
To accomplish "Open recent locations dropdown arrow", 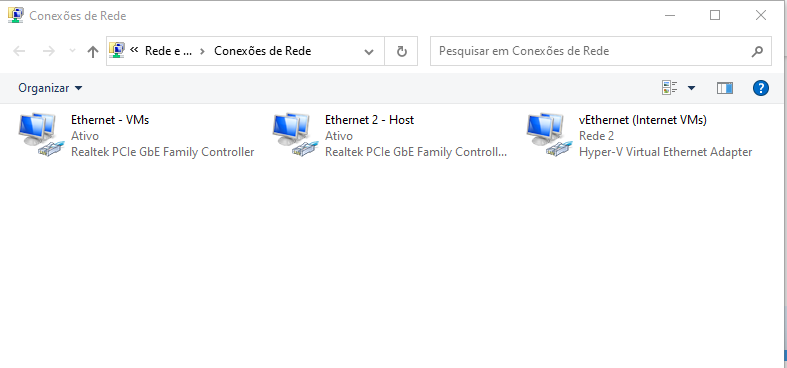I will point(72,51).
